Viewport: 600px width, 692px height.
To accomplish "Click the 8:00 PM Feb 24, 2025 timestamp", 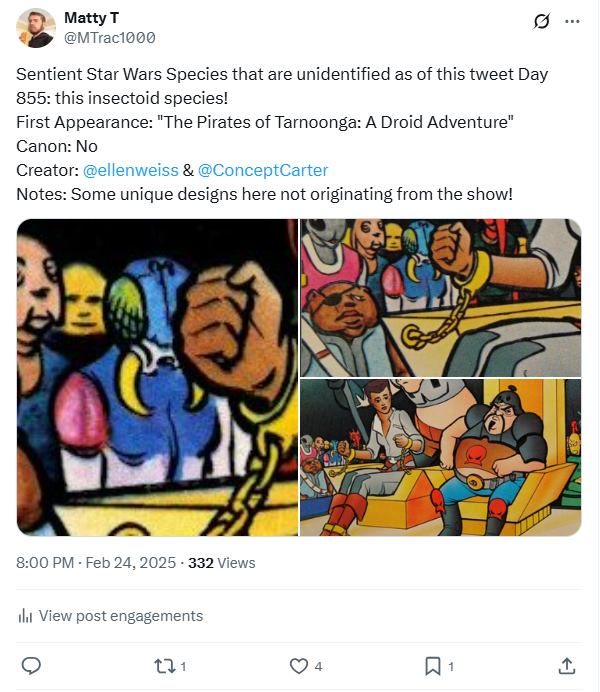I will pos(95,563).
